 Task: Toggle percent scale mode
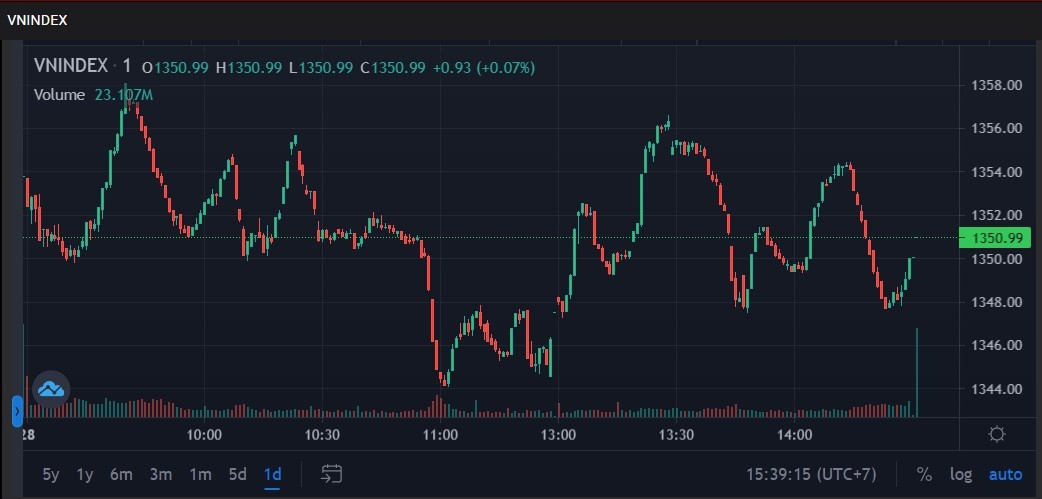point(924,474)
